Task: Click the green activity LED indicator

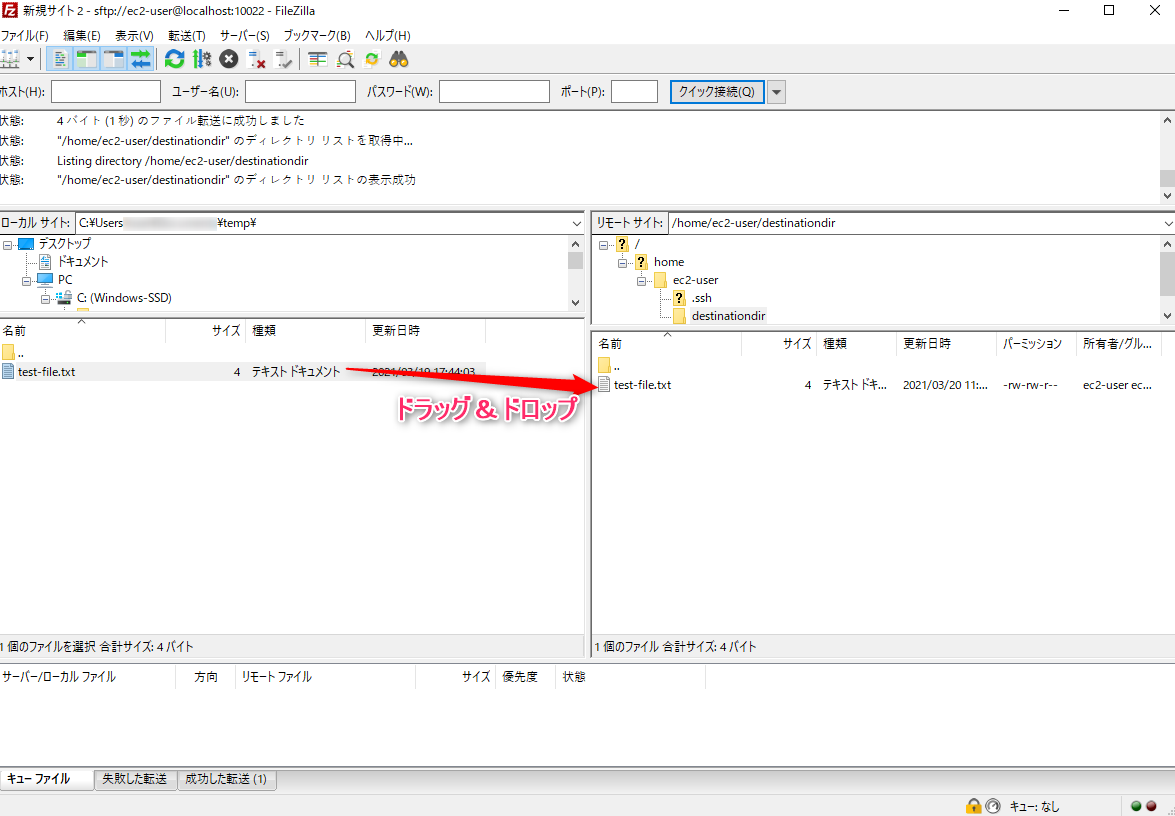Action: click(x=1136, y=806)
